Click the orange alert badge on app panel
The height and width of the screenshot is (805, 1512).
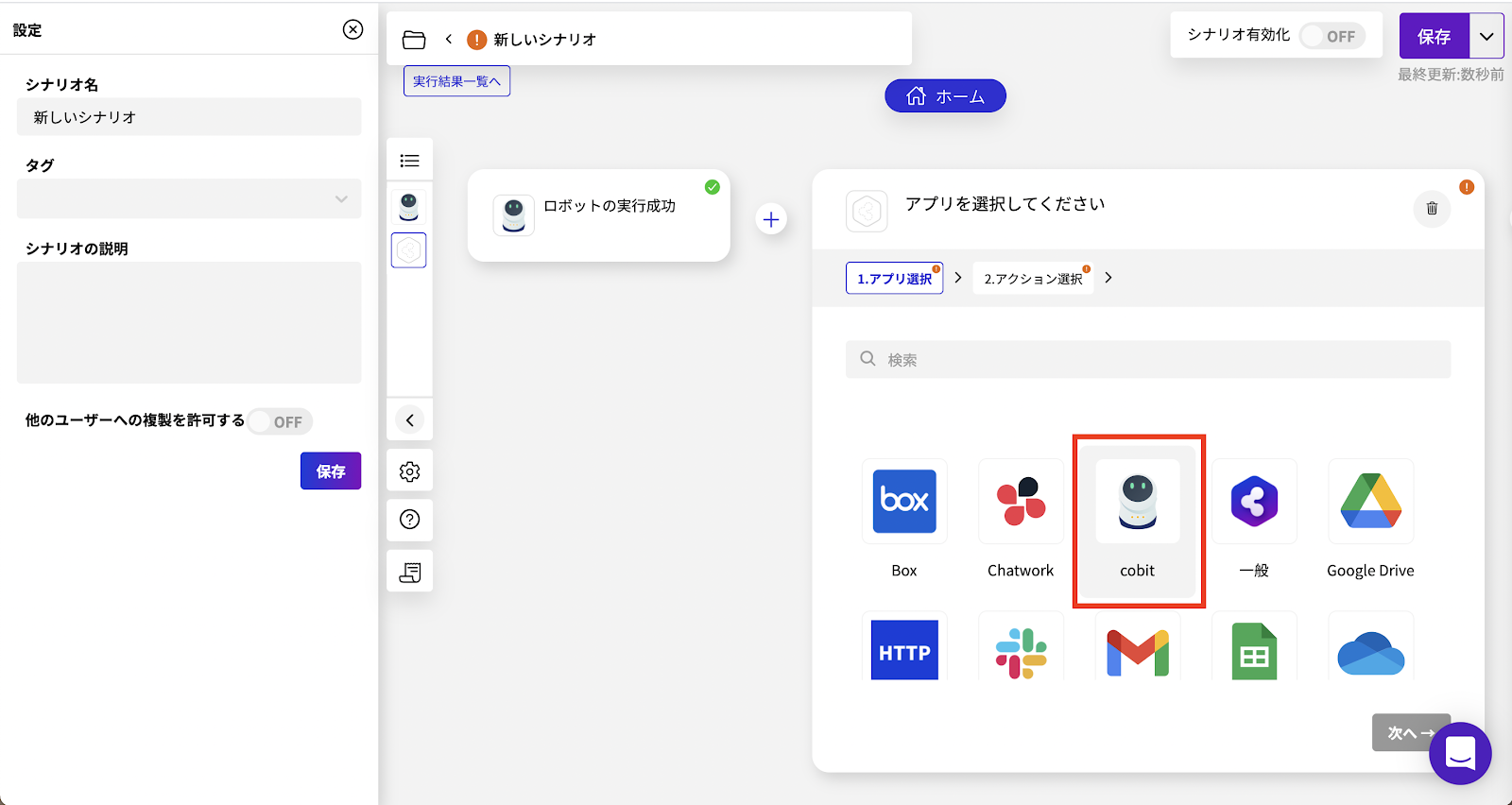pos(1467,187)
